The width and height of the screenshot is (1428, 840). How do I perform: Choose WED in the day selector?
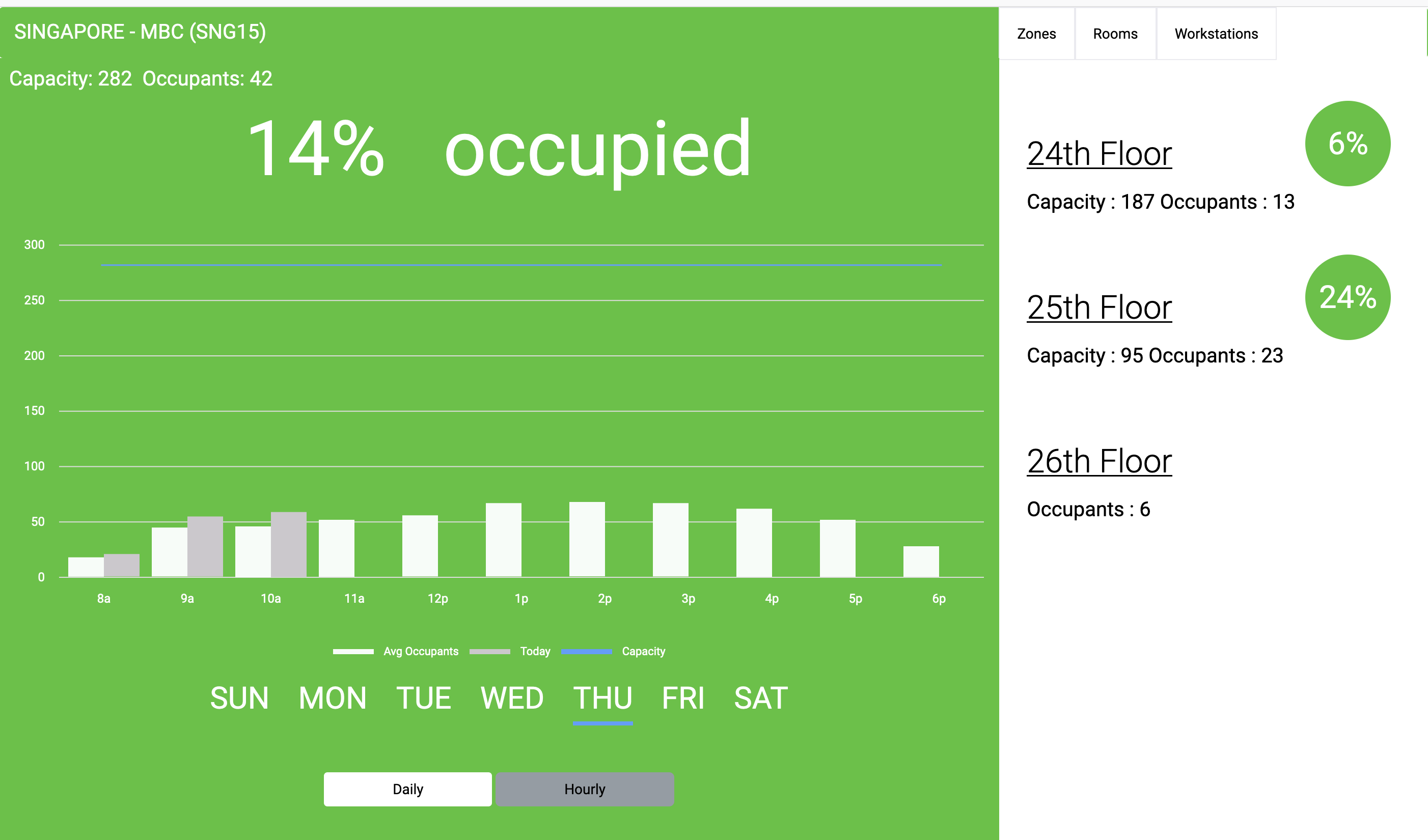coord(512,698)
